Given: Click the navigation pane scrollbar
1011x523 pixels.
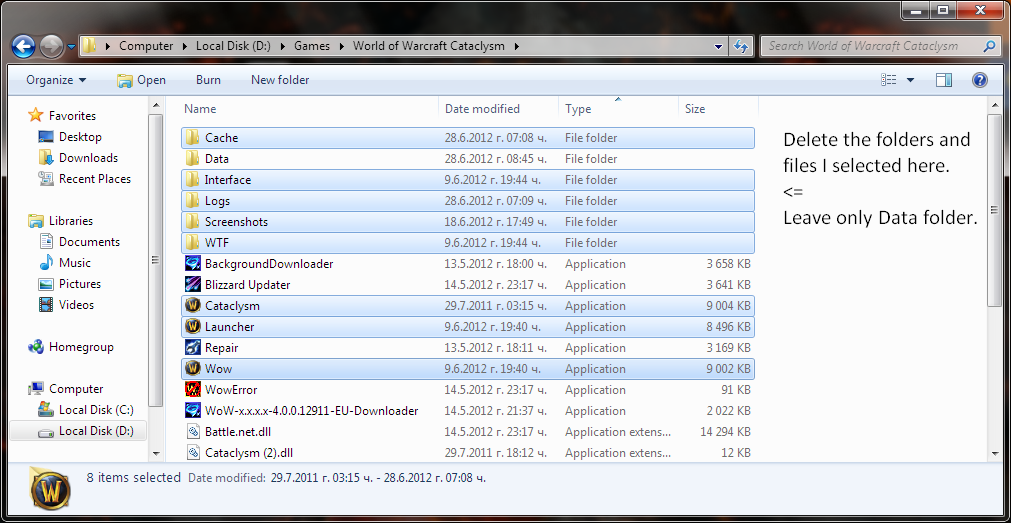Looking at the screenshot, I should (x=156, y=261).
